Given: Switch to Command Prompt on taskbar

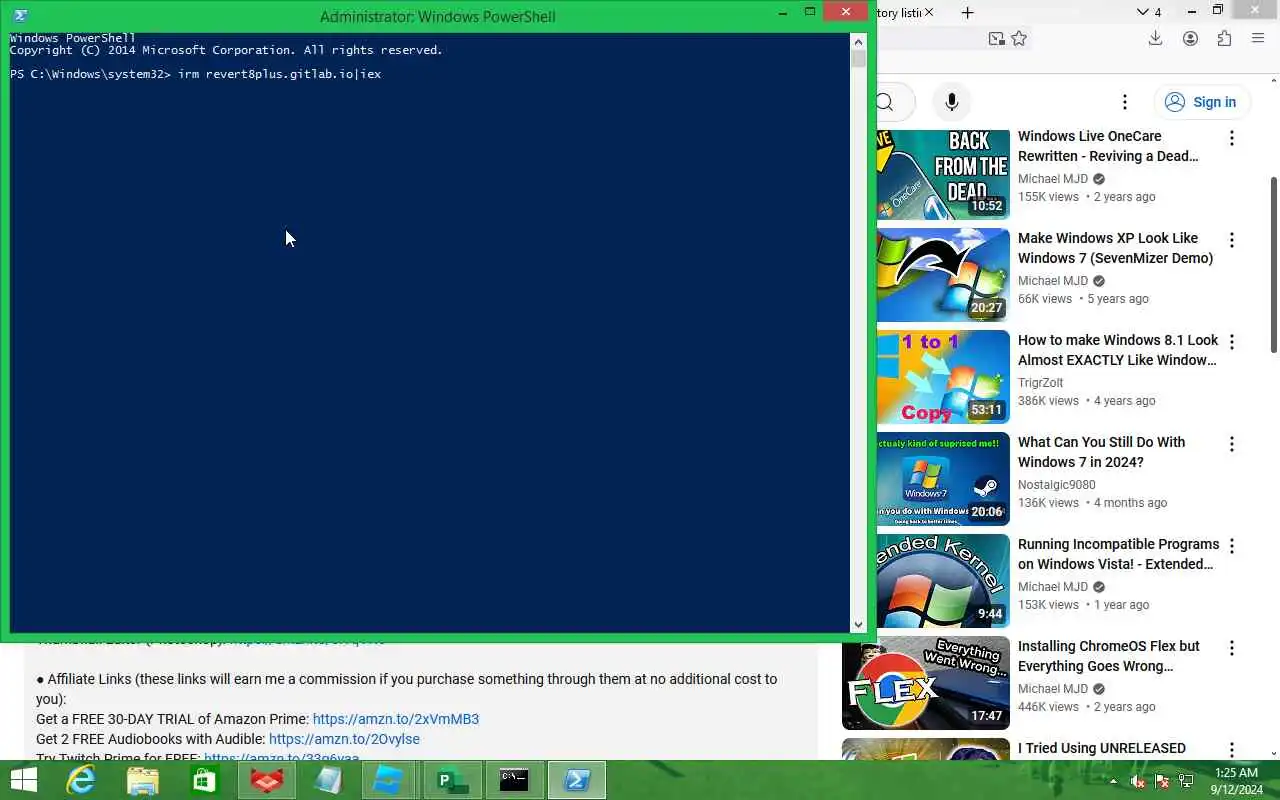Looking at the screenshot, I should (x=514, y=780).
